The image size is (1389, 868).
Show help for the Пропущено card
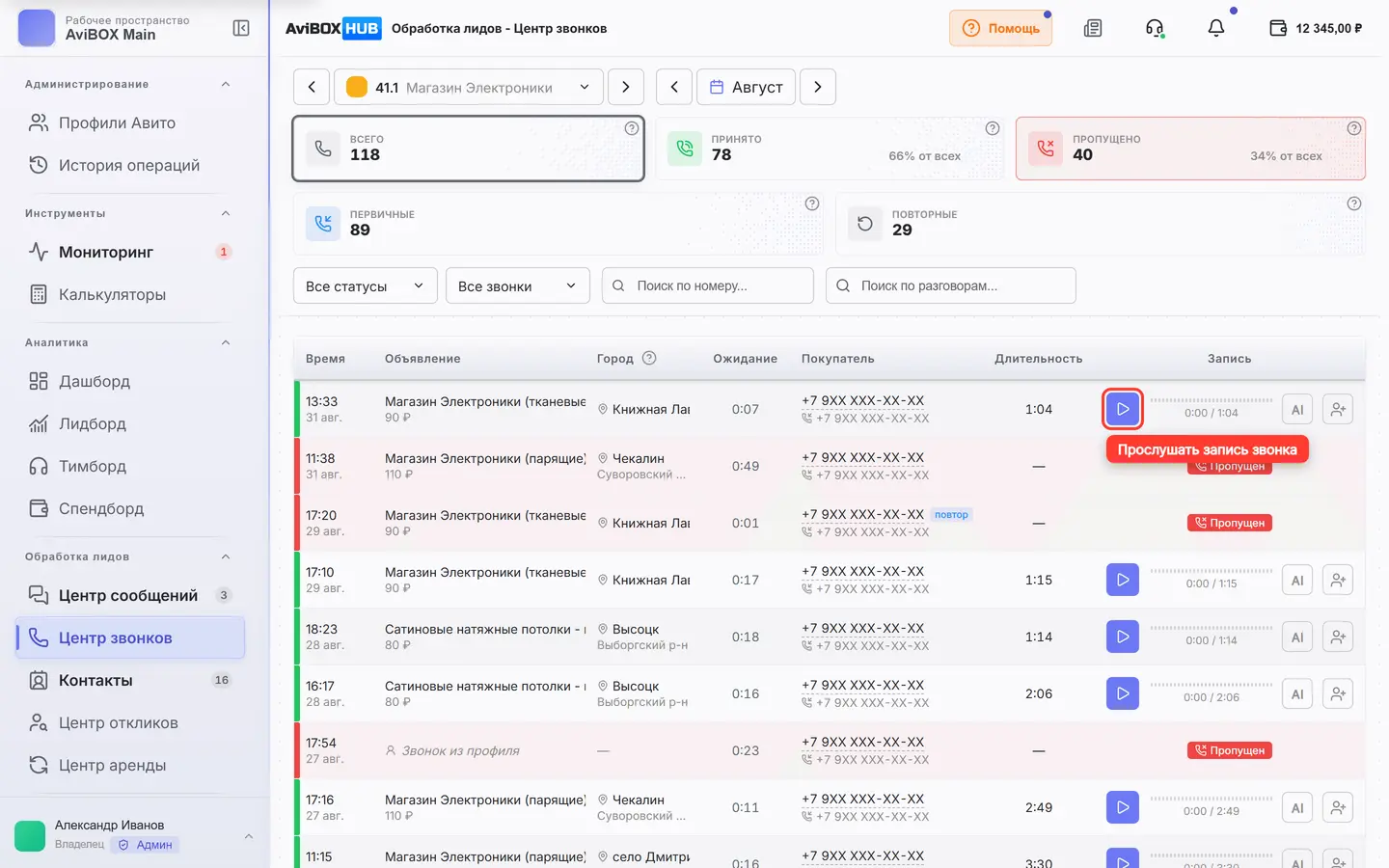[x=1354, y=128]
